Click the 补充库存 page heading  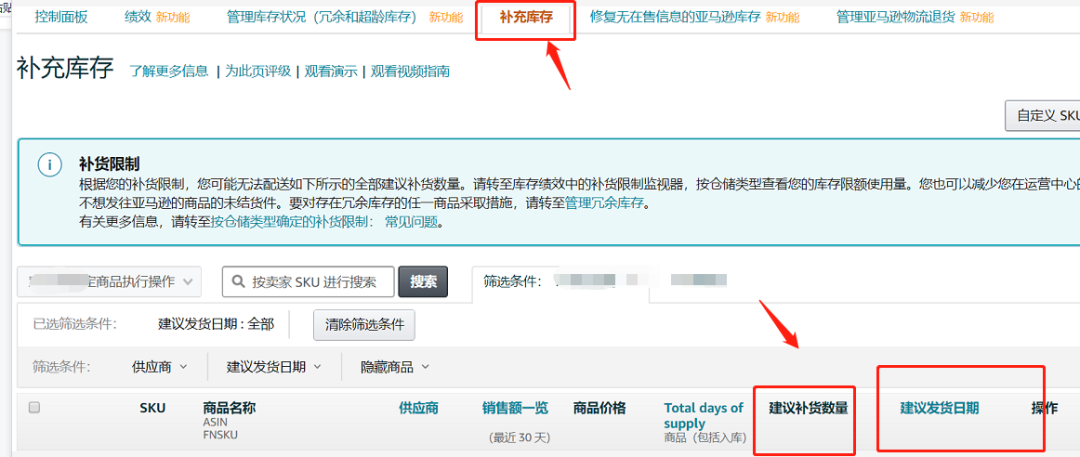[x=65, y=70]
